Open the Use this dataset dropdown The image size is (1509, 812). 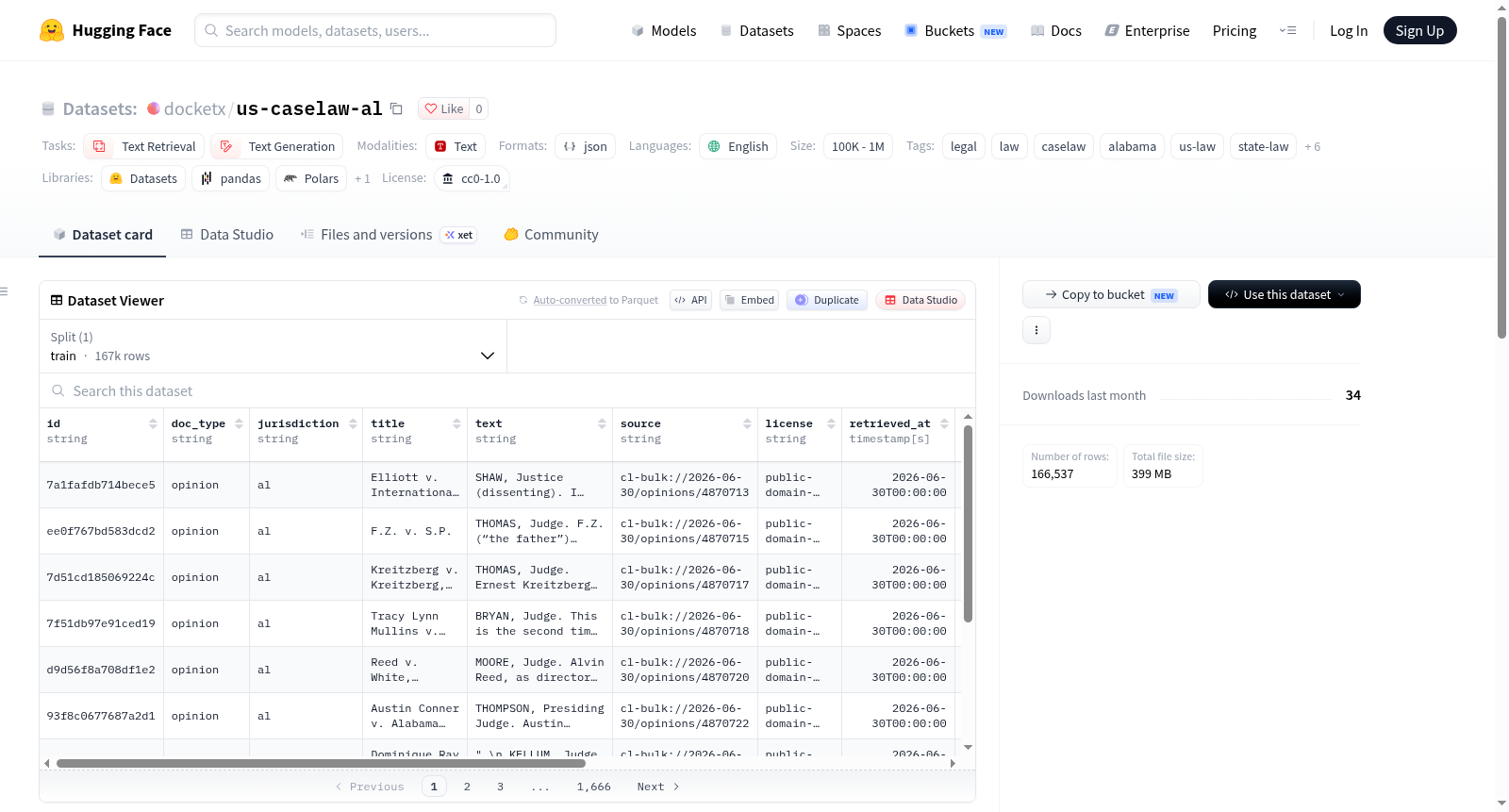[x=1284, y=294]
